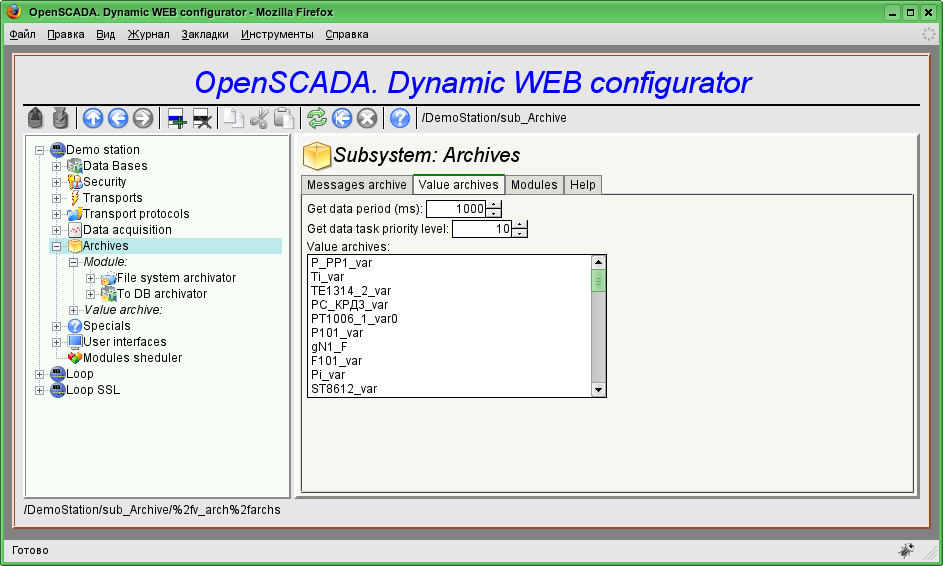Decrease Get data task priority level stepper
The image size is (943, 566).
520,233
